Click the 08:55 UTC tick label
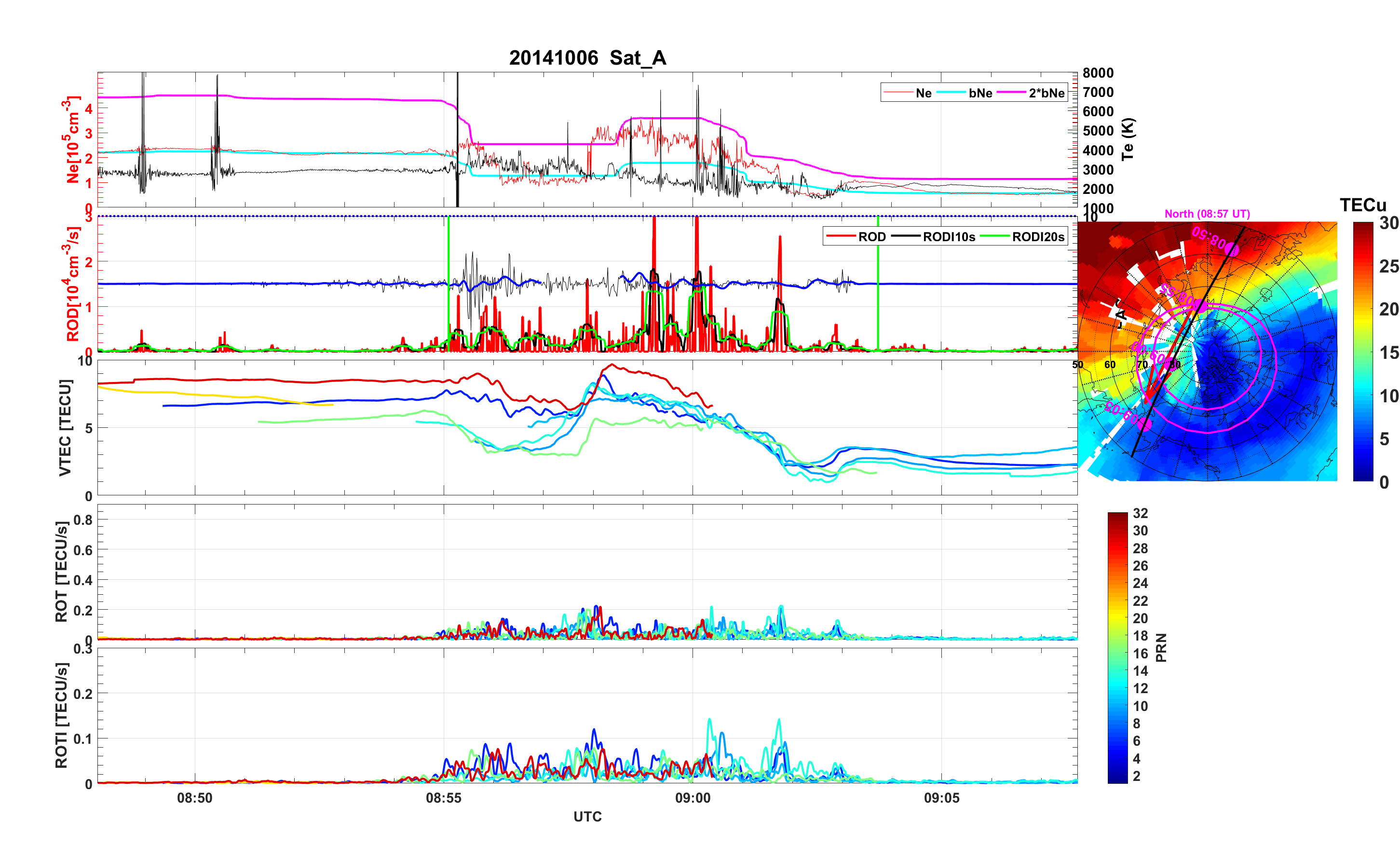Image resolution: width=1400 pixels, height=847 pixels. click(443, 797)
